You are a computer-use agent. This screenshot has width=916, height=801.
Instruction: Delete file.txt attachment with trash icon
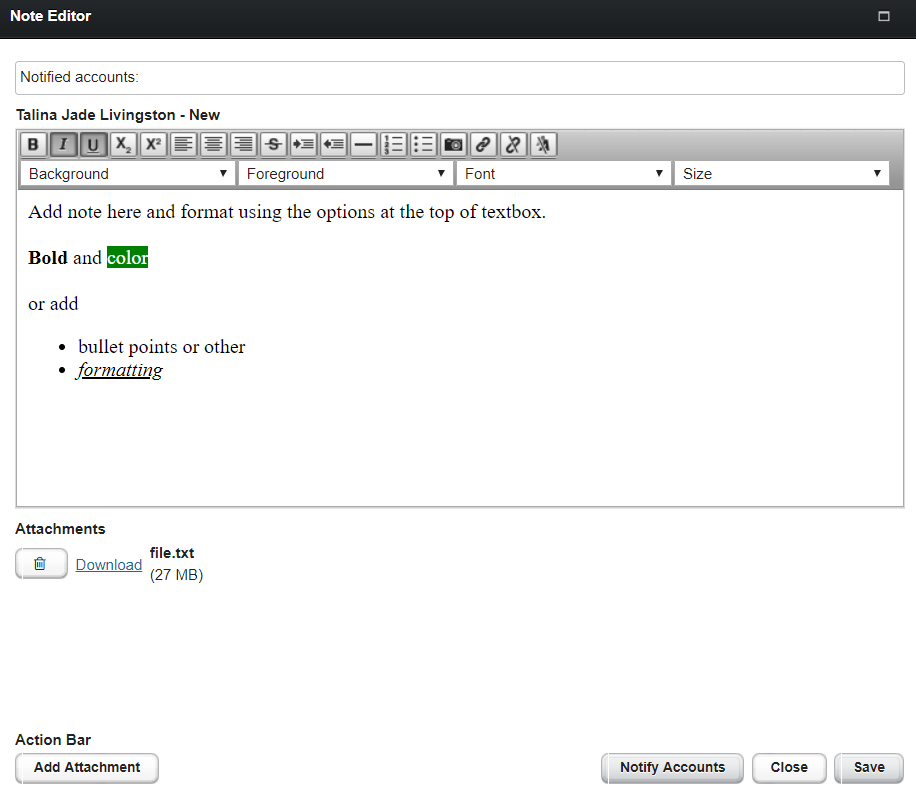point(41,564)
